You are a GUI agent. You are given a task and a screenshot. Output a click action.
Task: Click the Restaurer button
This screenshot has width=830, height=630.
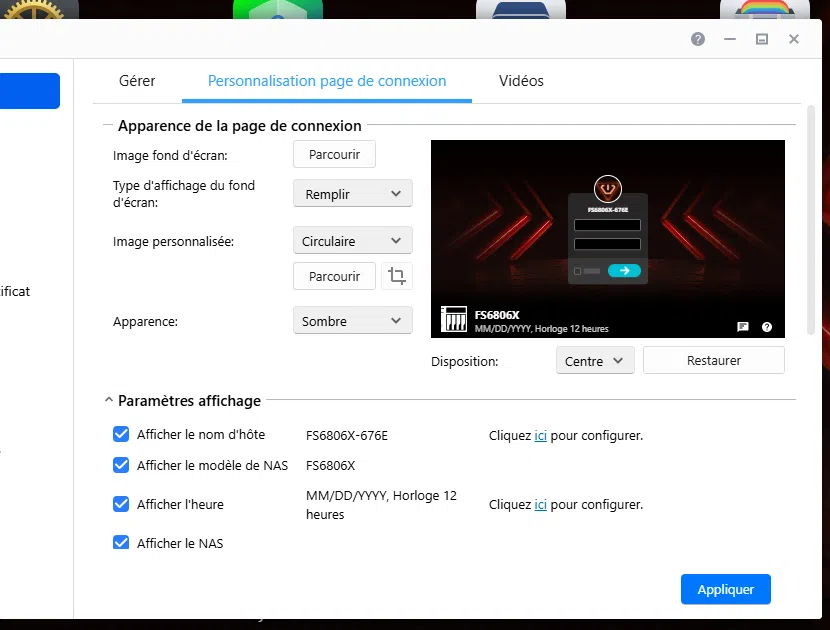[x=714, y=361]
